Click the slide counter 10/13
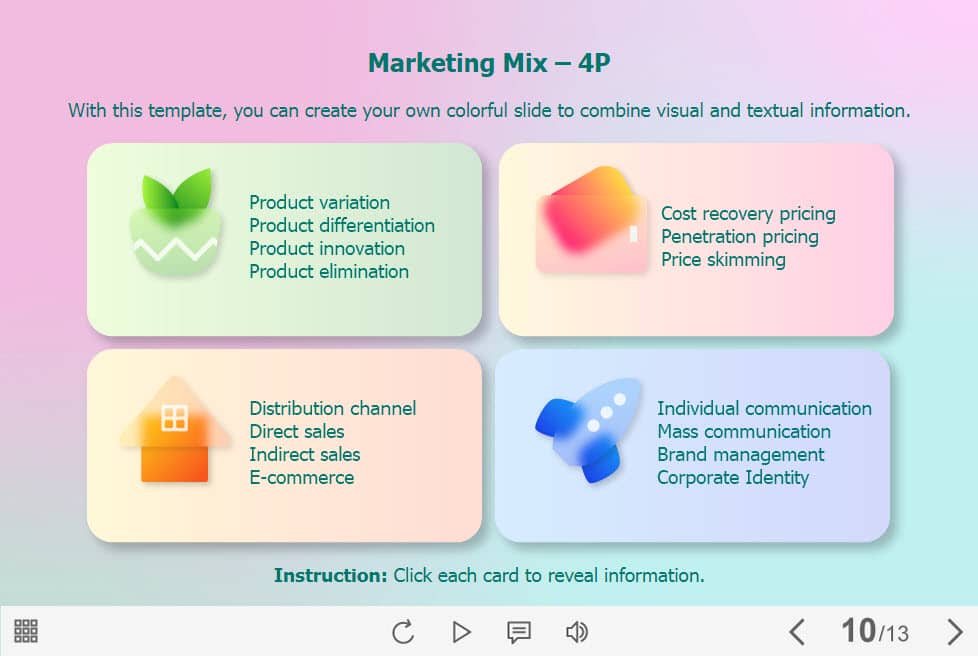The width and height of the screenshot is (978, 656). pyautogui.click(x=874, y=631)
